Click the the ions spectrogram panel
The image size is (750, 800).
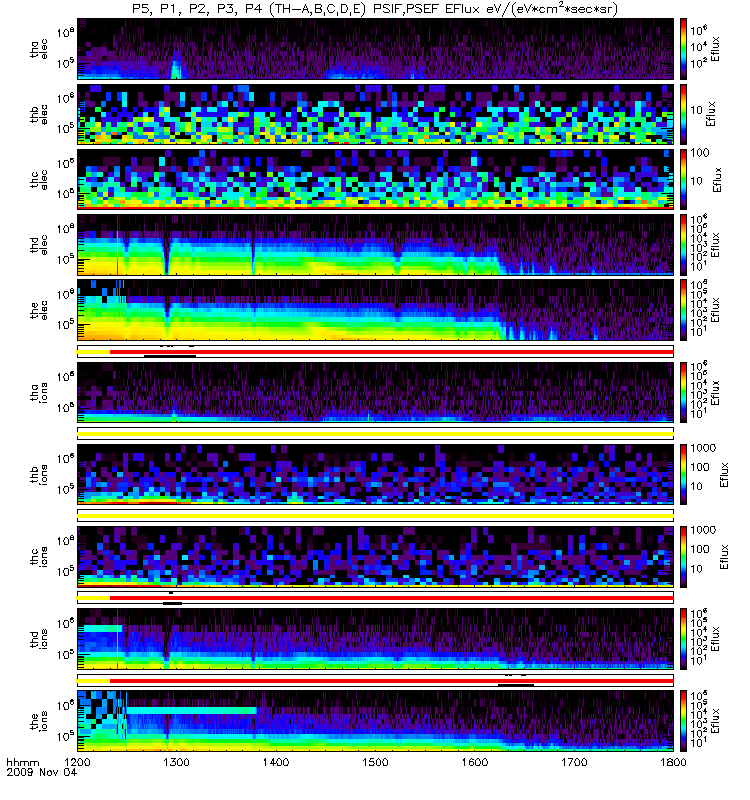tap(376, 720)
